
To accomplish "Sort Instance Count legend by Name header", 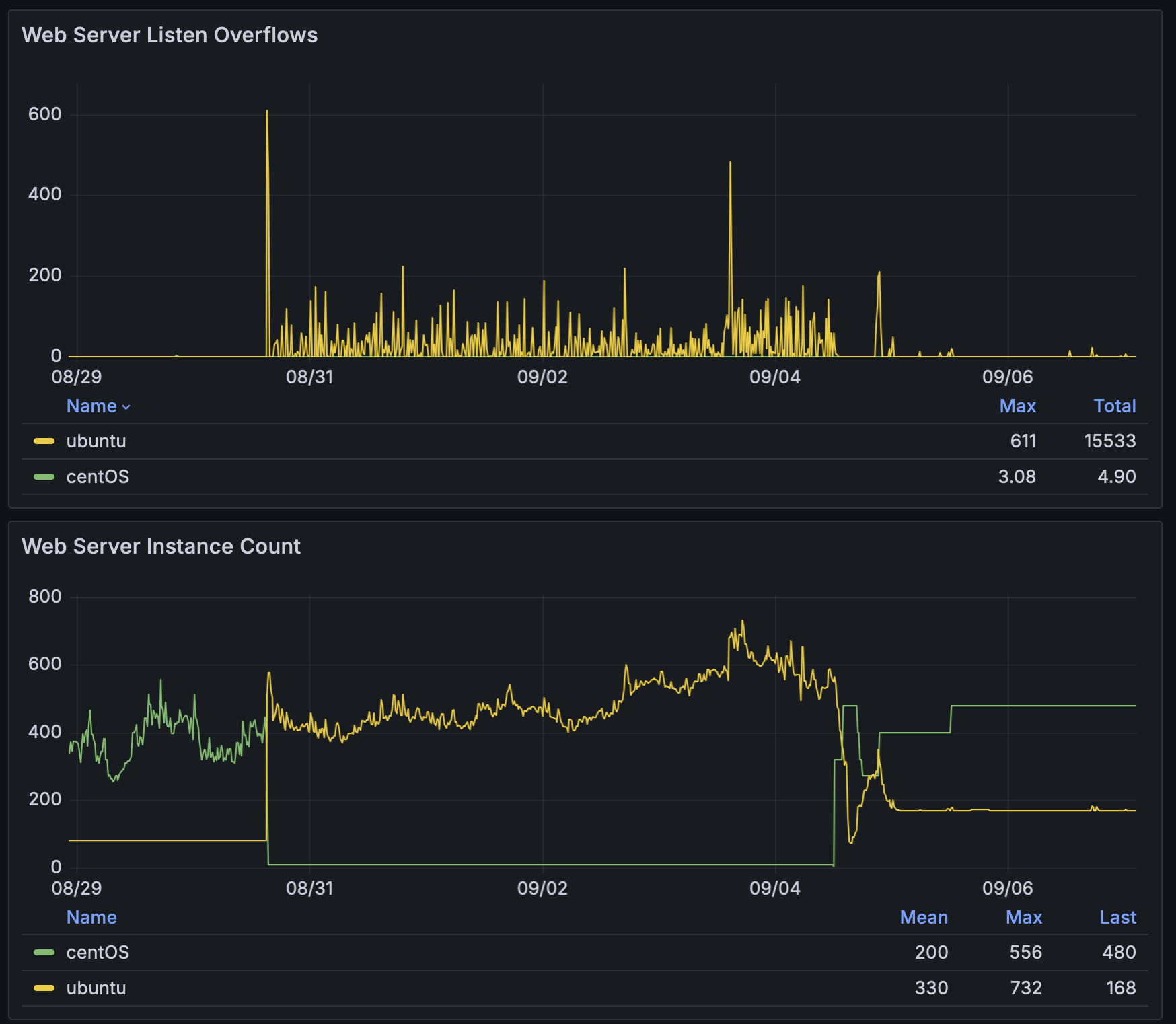I will [x=91, y=918].
